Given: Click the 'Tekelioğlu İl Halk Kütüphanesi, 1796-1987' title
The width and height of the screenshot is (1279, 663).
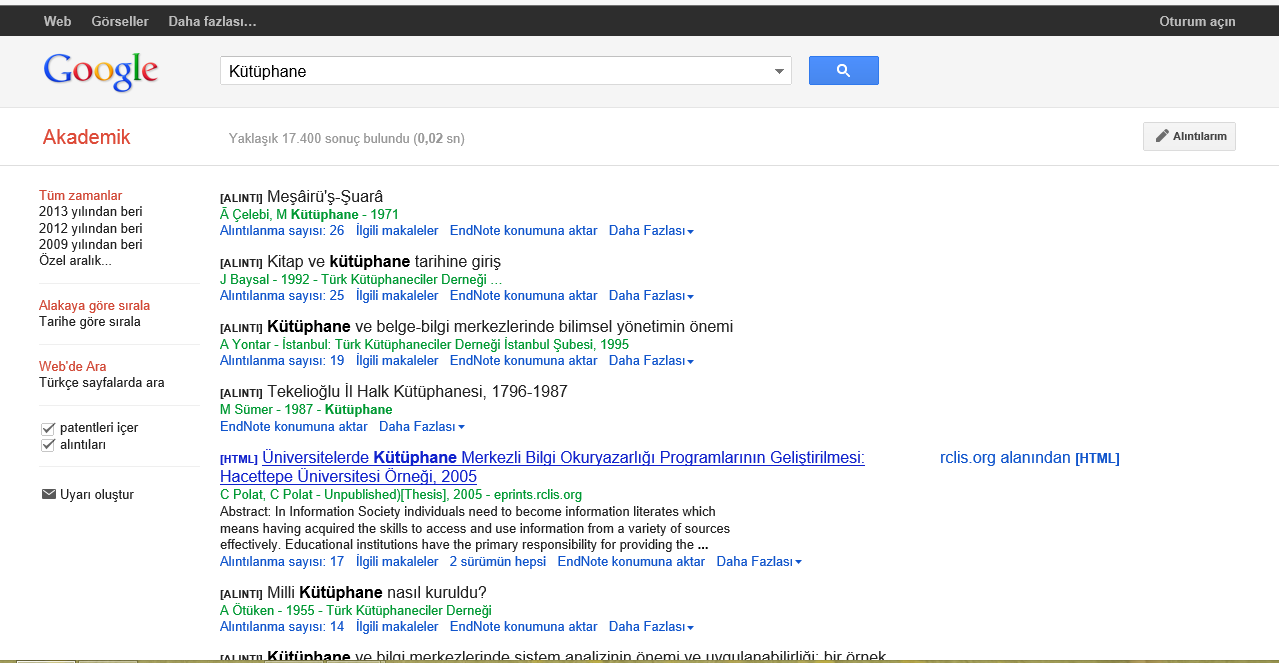Looking at the screenshot, I should (x=417, y=392).
